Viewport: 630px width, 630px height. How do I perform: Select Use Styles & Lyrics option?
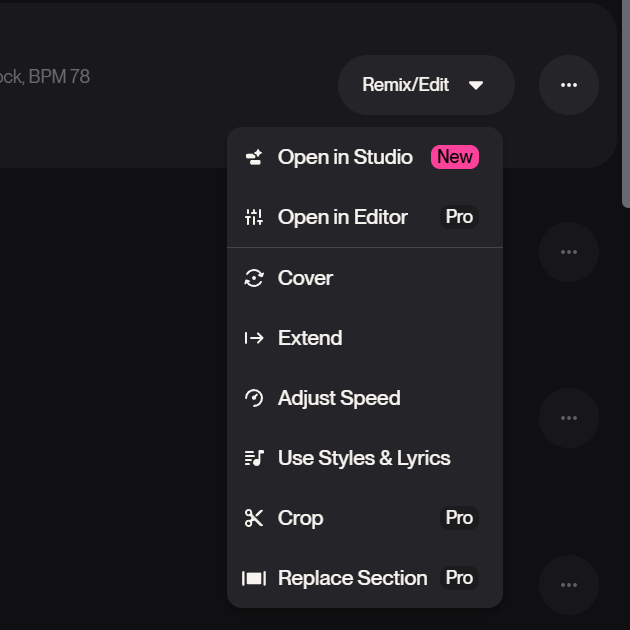(364, 458)
